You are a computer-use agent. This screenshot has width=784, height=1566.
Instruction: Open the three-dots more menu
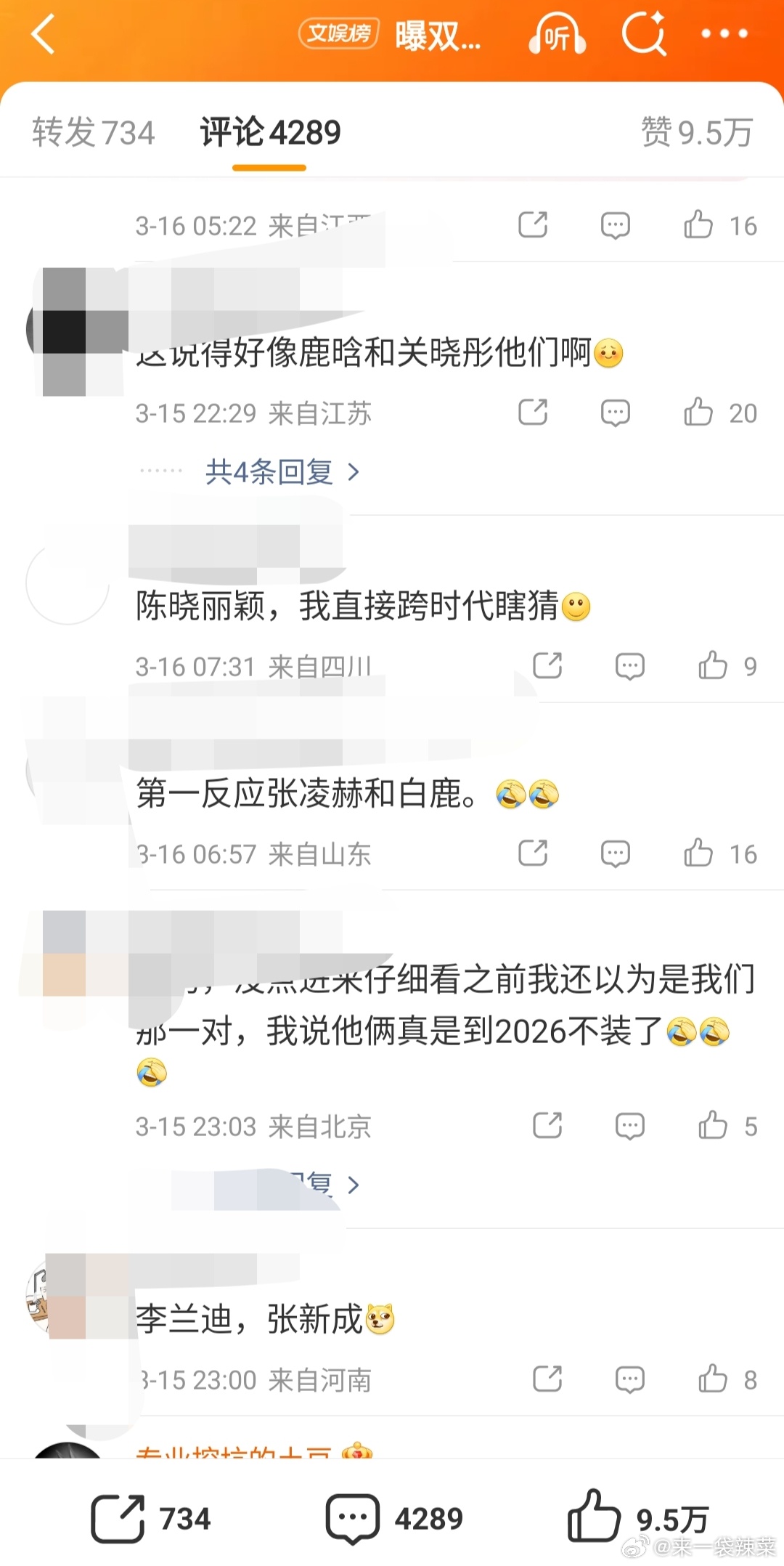(x=724, y=33)
